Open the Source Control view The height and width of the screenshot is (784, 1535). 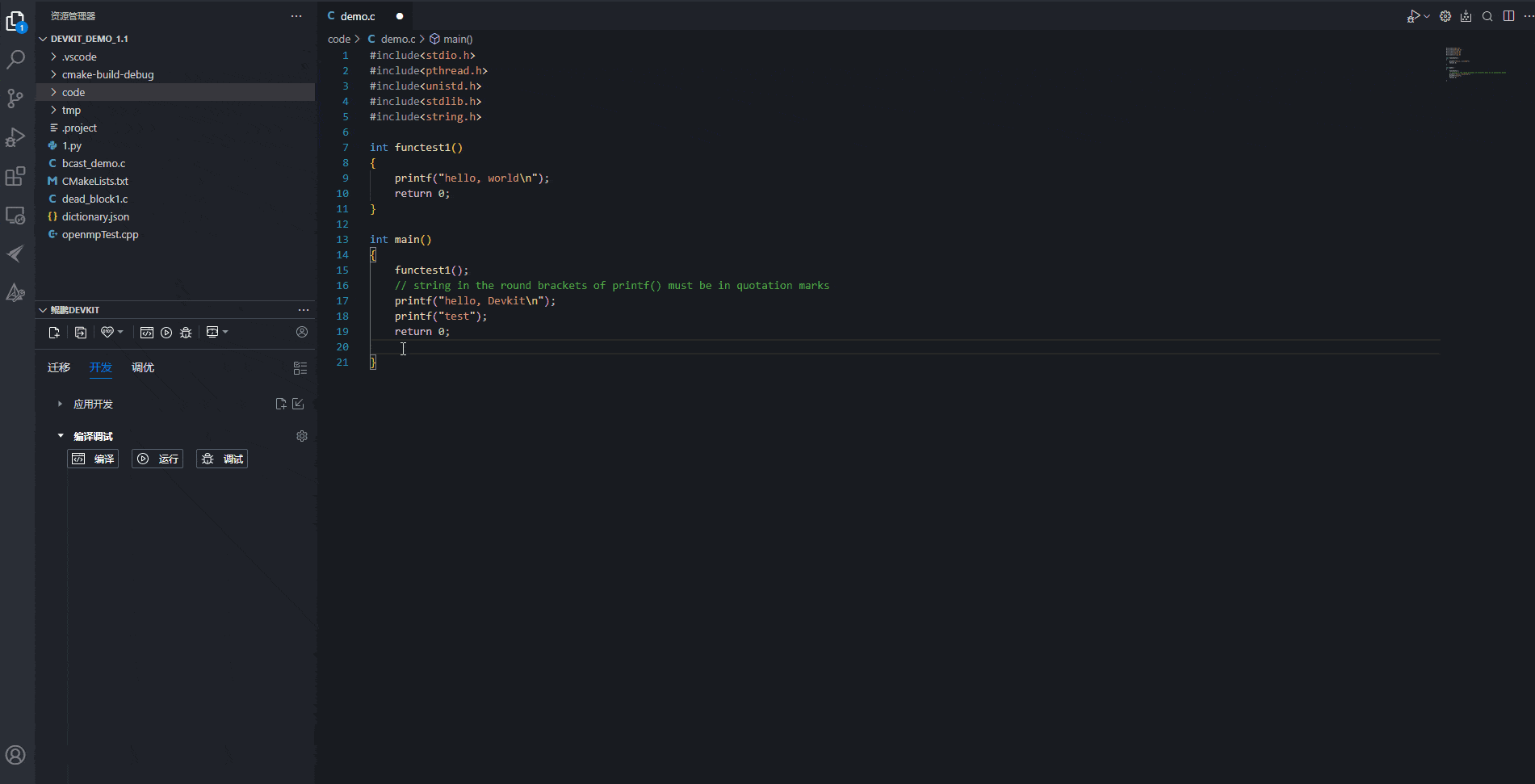tap(15, 99)
